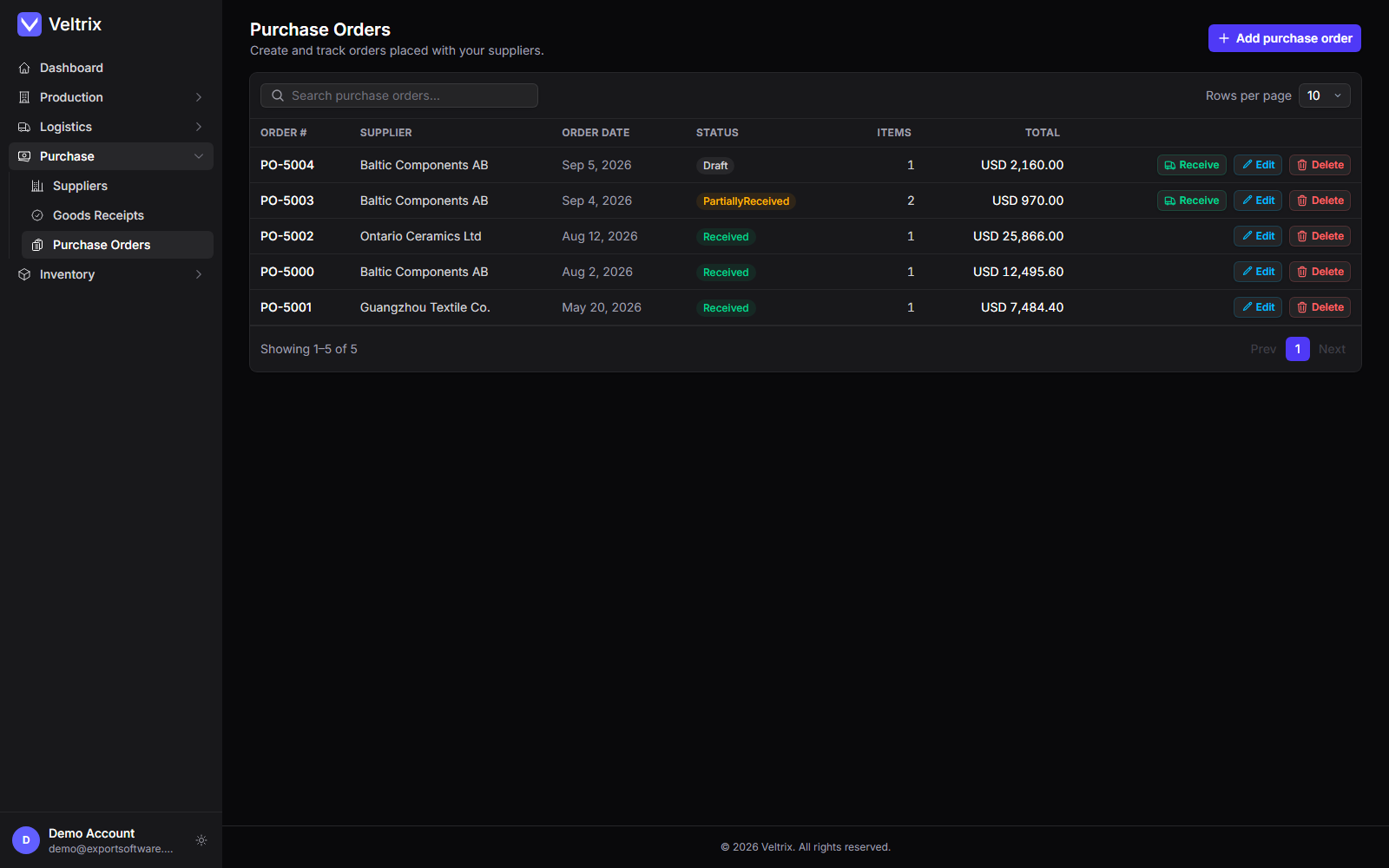Click the Total column header

coord(1043,133)
